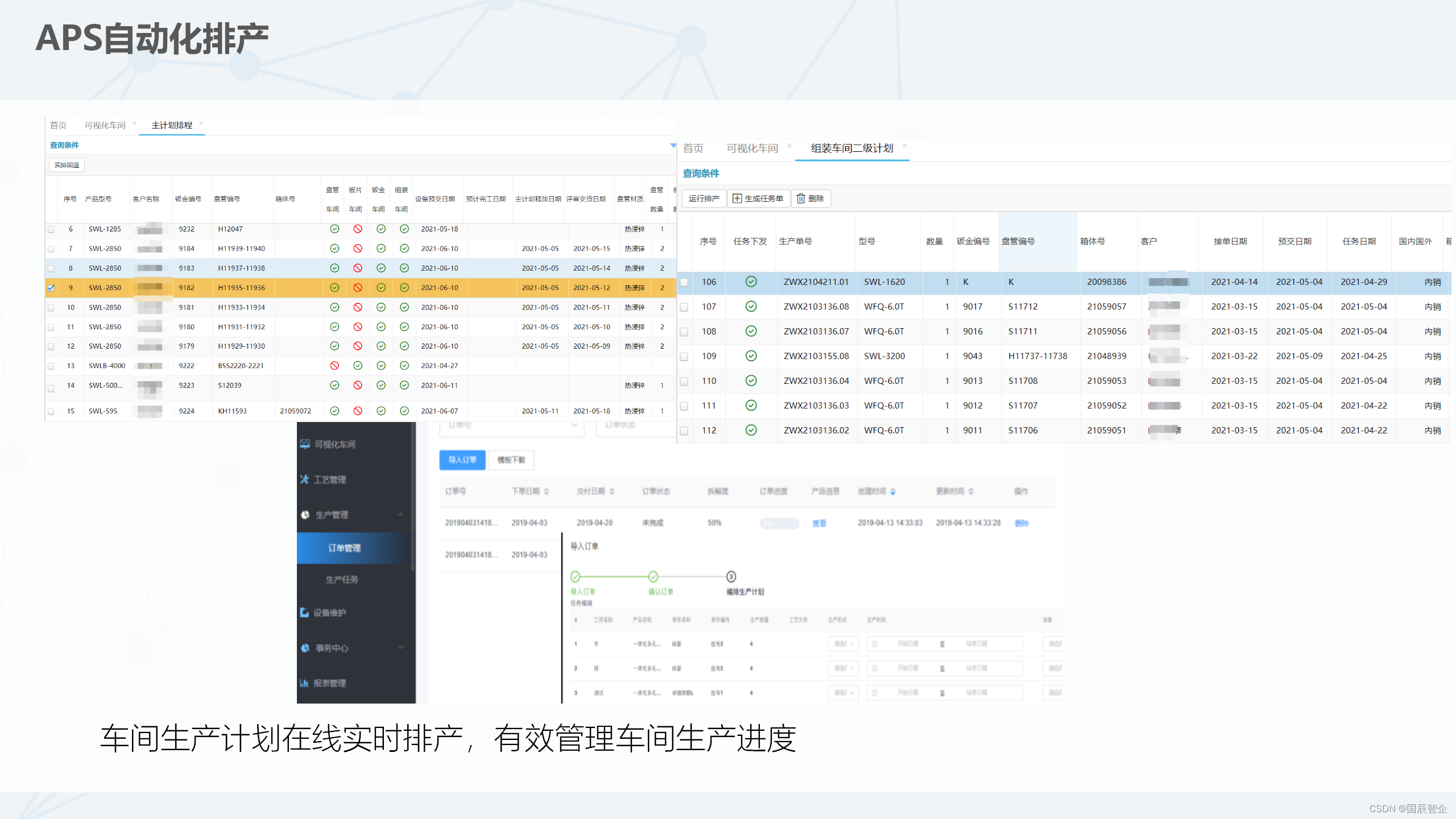This screenshot has height=819, width=1456.
Task: Open 工艺管理 via wrench icon
Action: coord(304,479)
